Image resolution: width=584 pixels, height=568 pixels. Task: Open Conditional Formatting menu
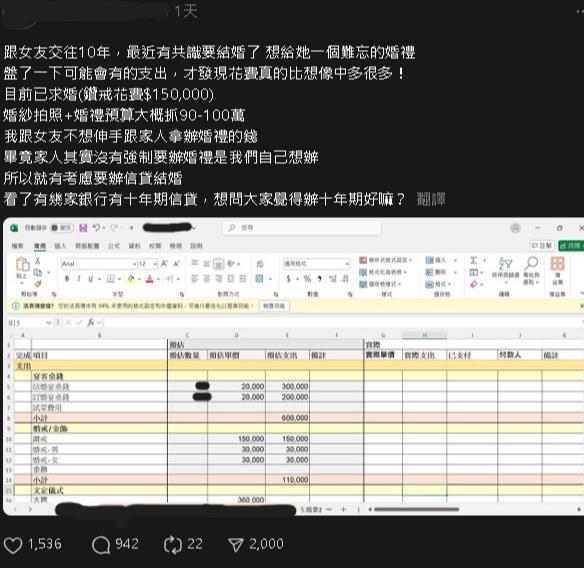pos(386,260)
